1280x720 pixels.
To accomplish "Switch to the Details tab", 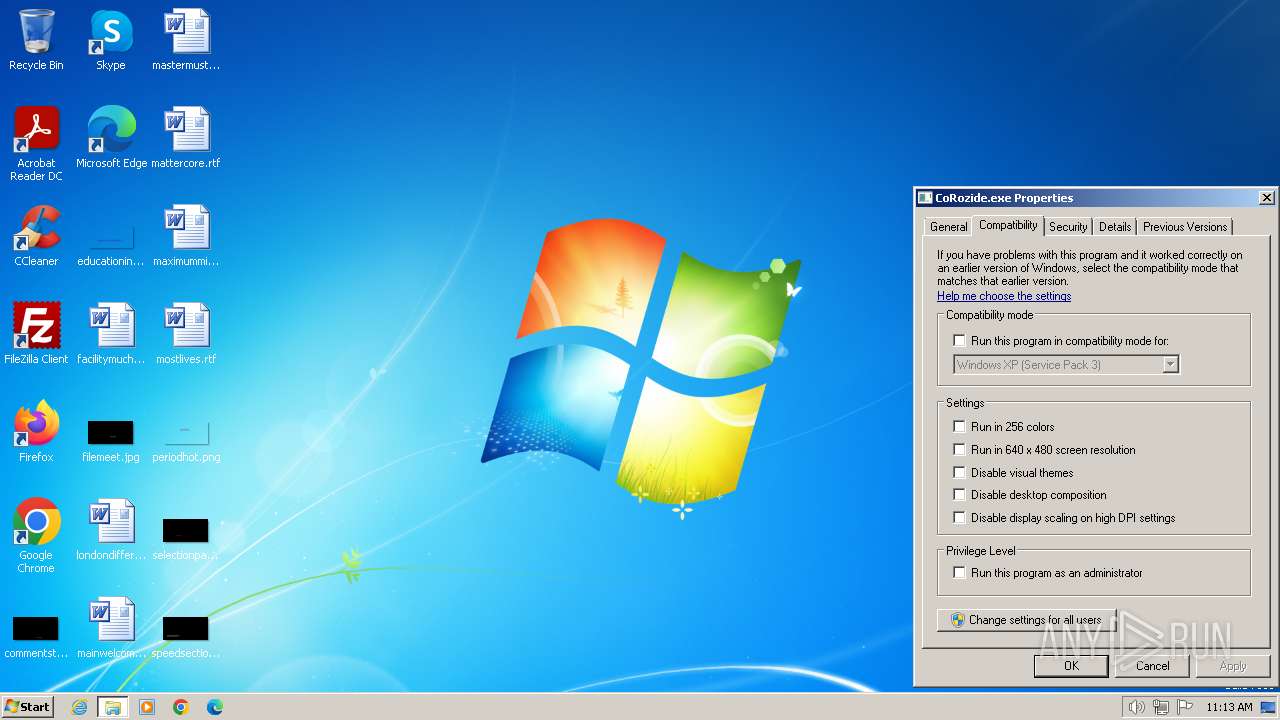I will coord(1115,227).
